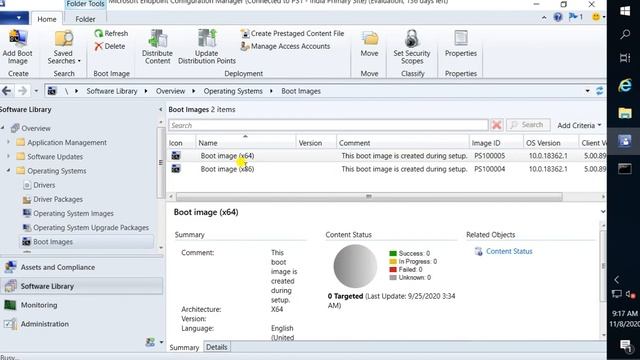Open the application menu dropdown button
The image size is (640, 360).
pos(14,18)
